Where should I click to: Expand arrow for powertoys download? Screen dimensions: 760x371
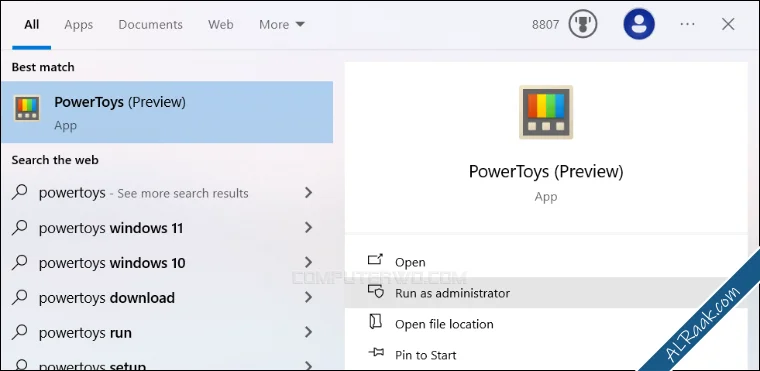pos(308,297)
